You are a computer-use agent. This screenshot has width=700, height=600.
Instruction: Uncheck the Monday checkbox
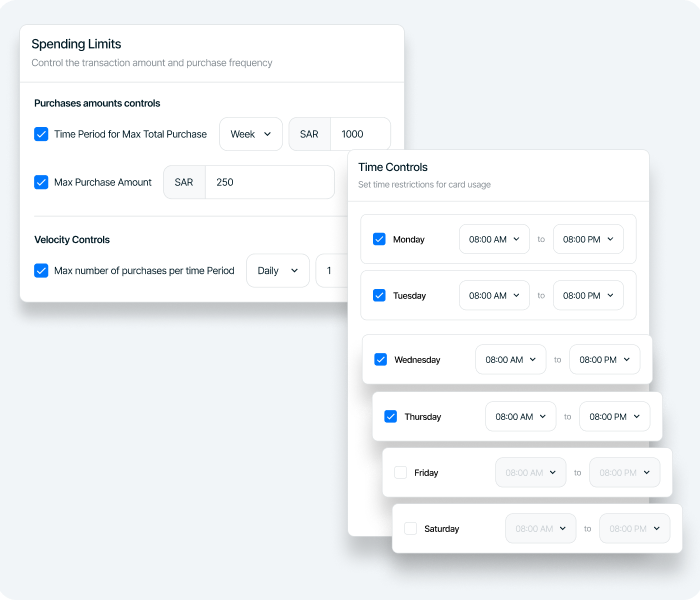tap(379, 239)
